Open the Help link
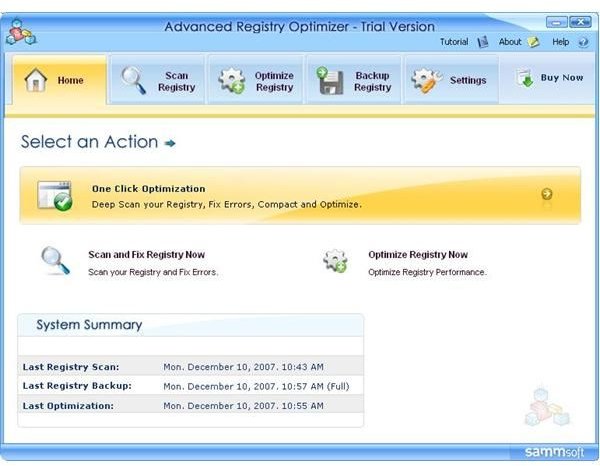This screenshot has height=466, width=600. [561, 42]
